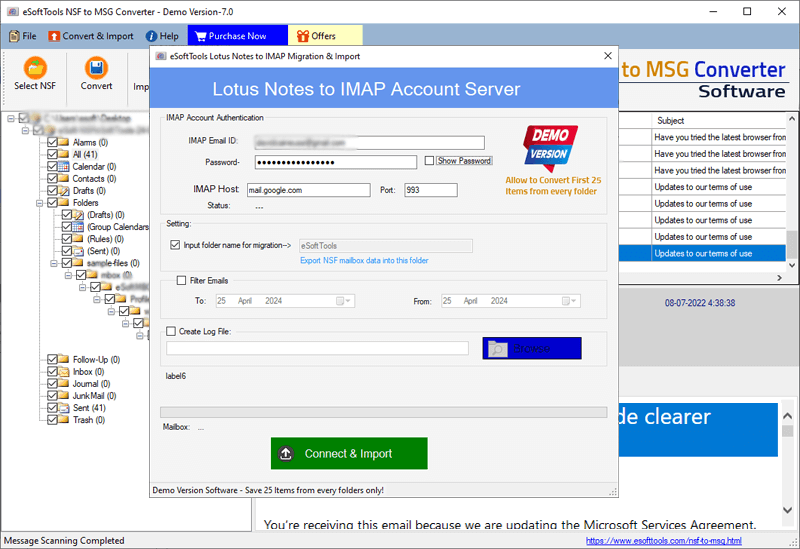The image size is (800, 549).
Task: Check the Create Log File option
Action: coord(171,331)
